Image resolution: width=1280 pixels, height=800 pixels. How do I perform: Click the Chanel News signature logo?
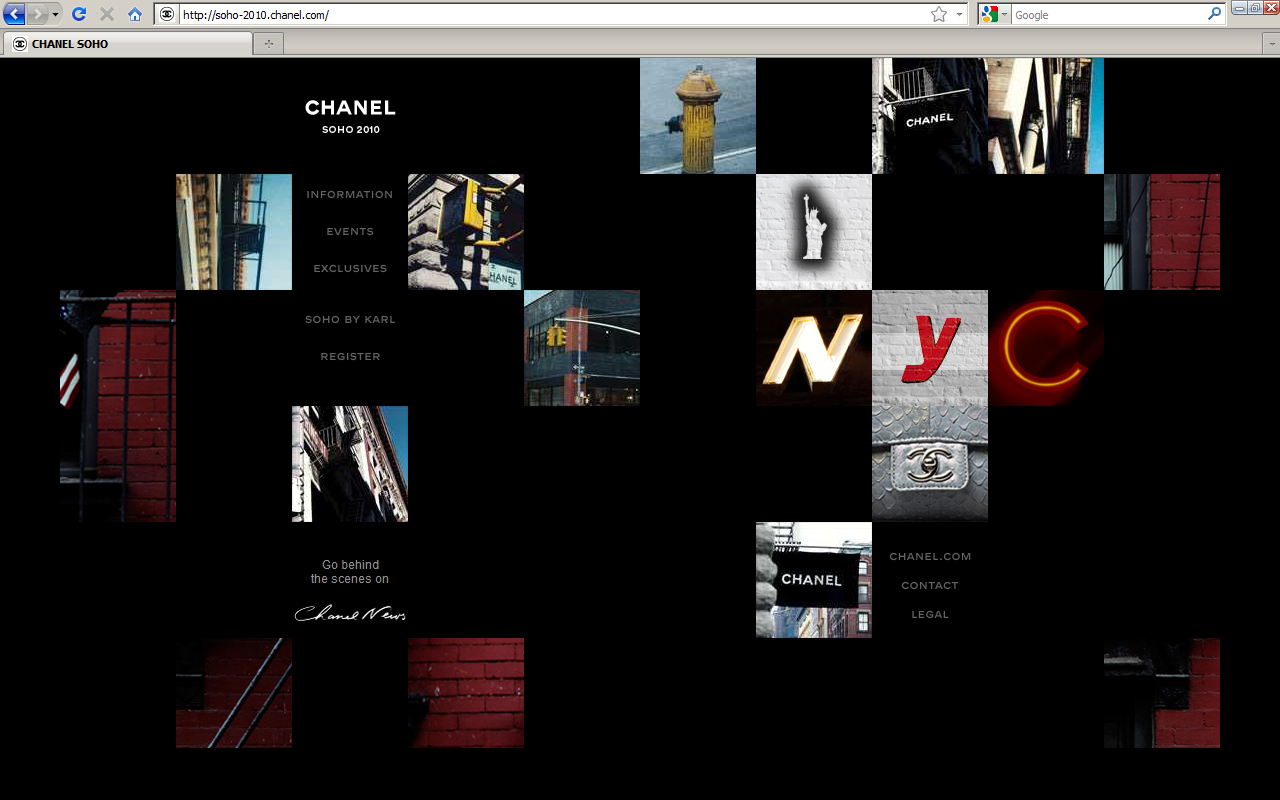tap(350, 613)
